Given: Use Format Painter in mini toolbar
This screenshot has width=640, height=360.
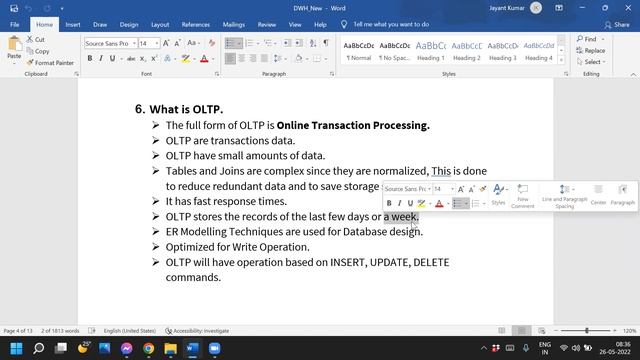Looking at the screenshot, I should tap(483, 189).
